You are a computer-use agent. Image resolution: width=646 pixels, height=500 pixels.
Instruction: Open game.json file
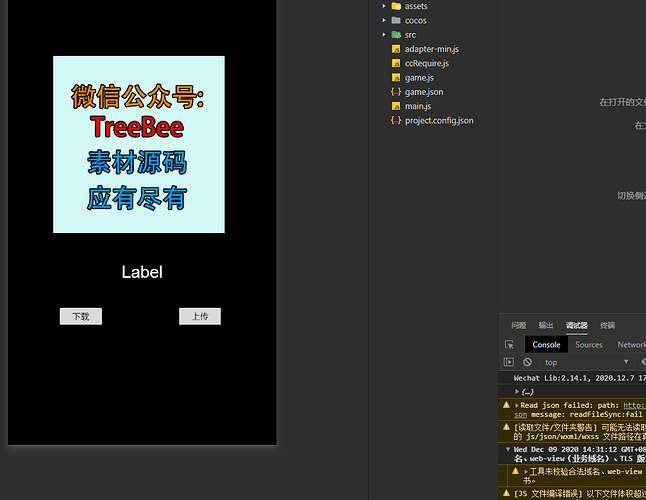click(424, 92)
